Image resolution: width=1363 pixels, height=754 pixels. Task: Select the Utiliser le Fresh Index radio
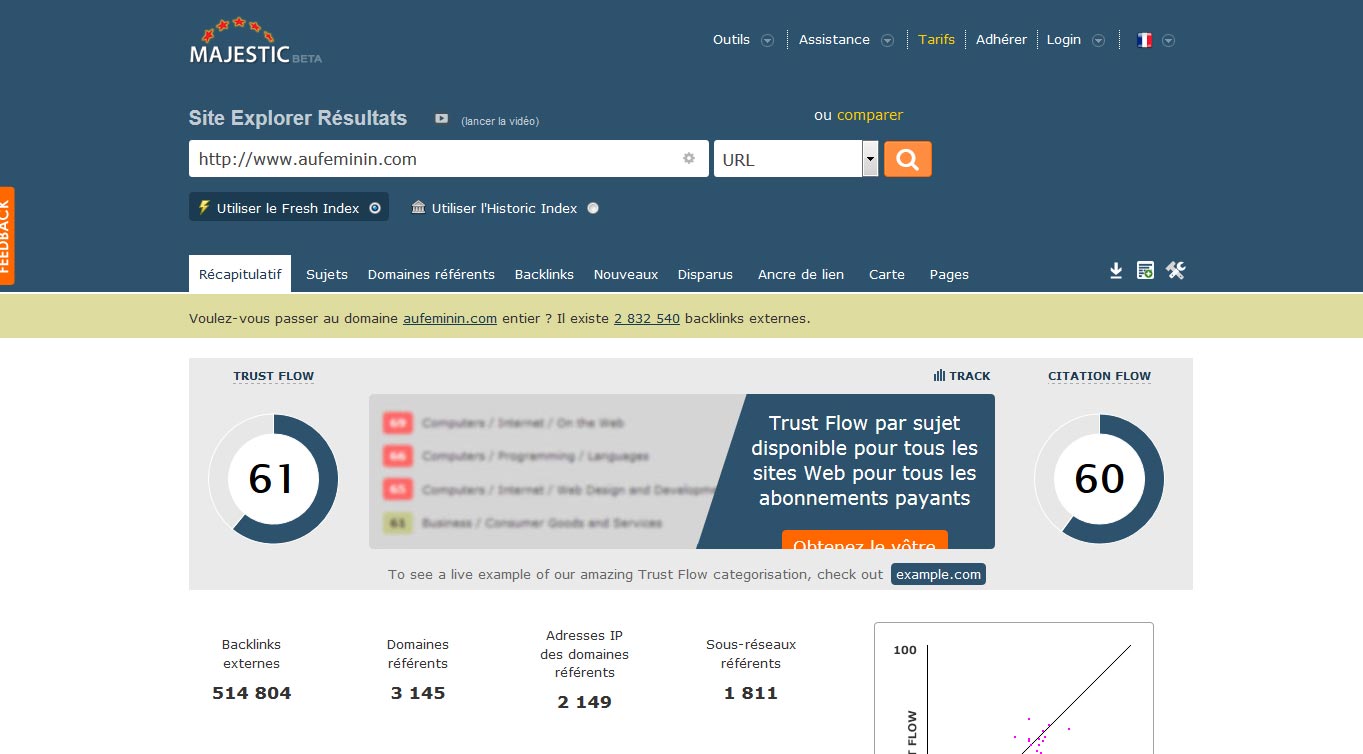point(375,208)
